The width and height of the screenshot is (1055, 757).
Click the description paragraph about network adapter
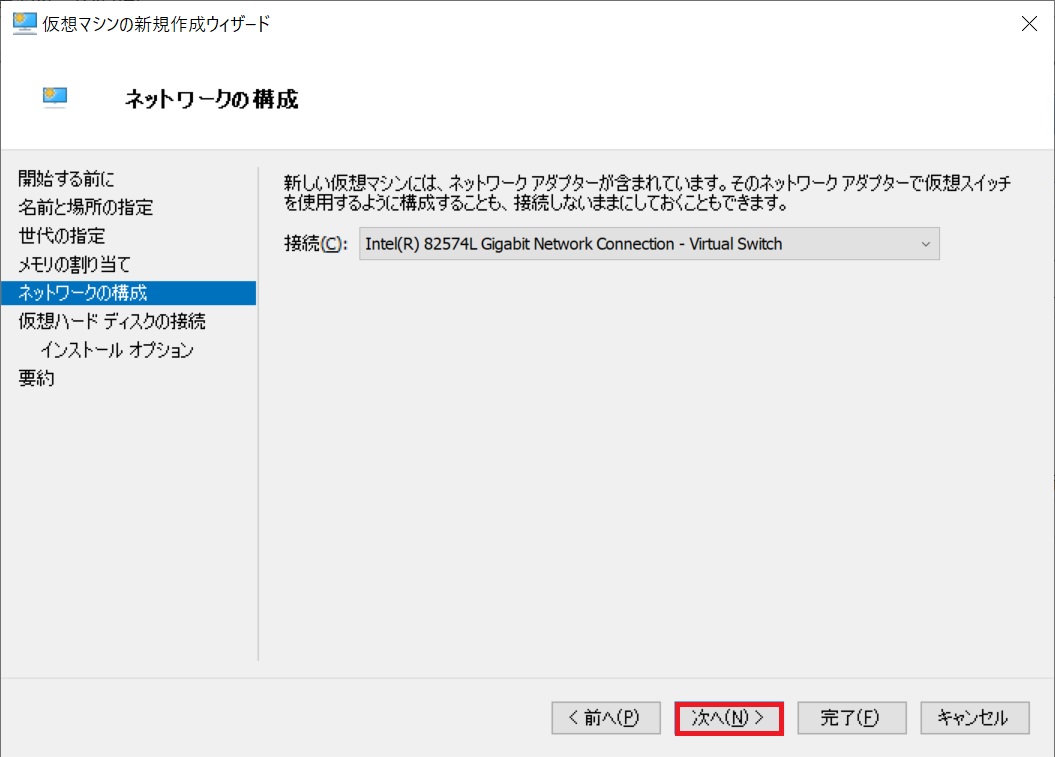click(647, 192)
